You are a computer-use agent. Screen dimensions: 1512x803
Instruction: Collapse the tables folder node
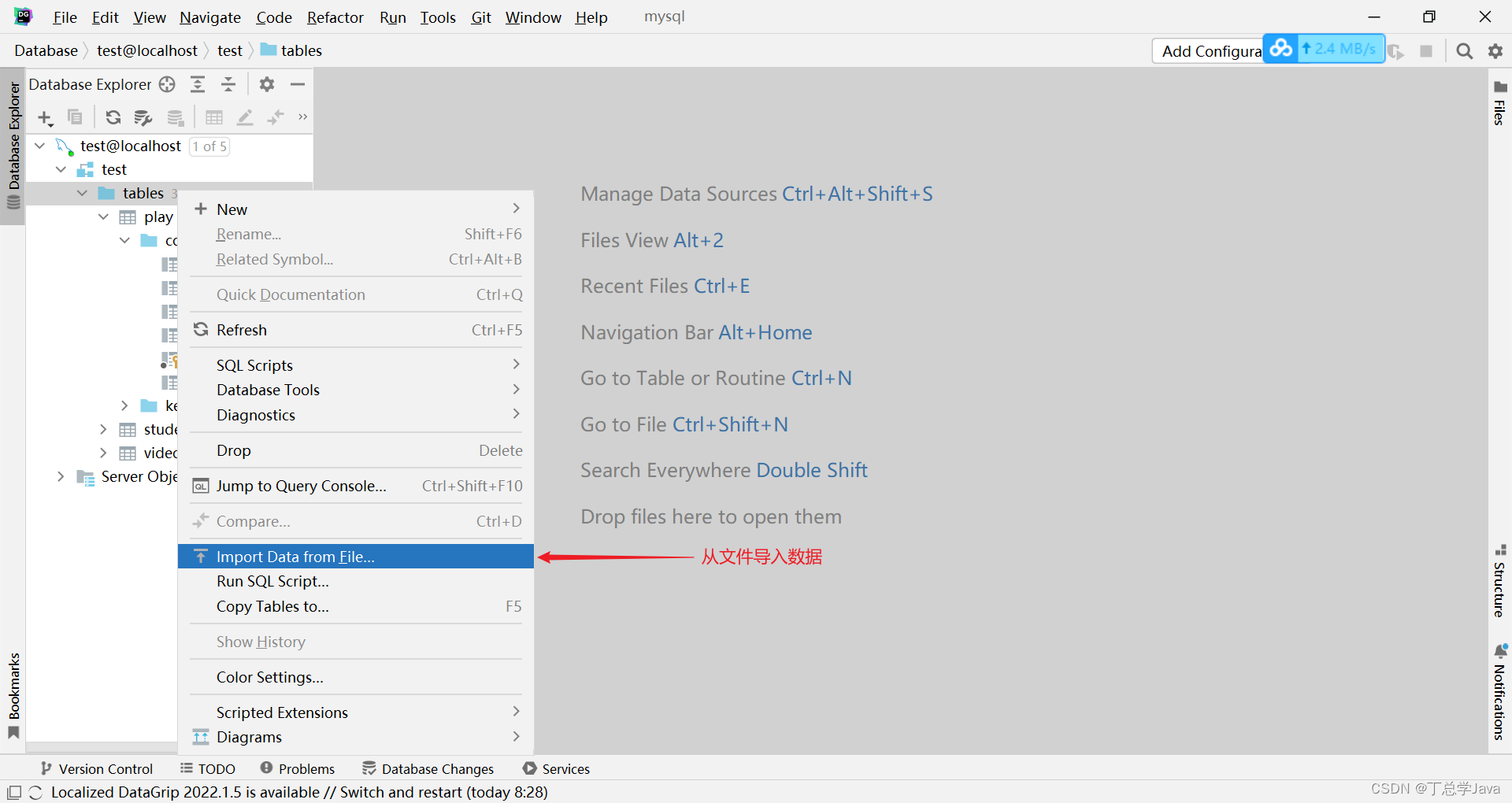click(82, 193)
